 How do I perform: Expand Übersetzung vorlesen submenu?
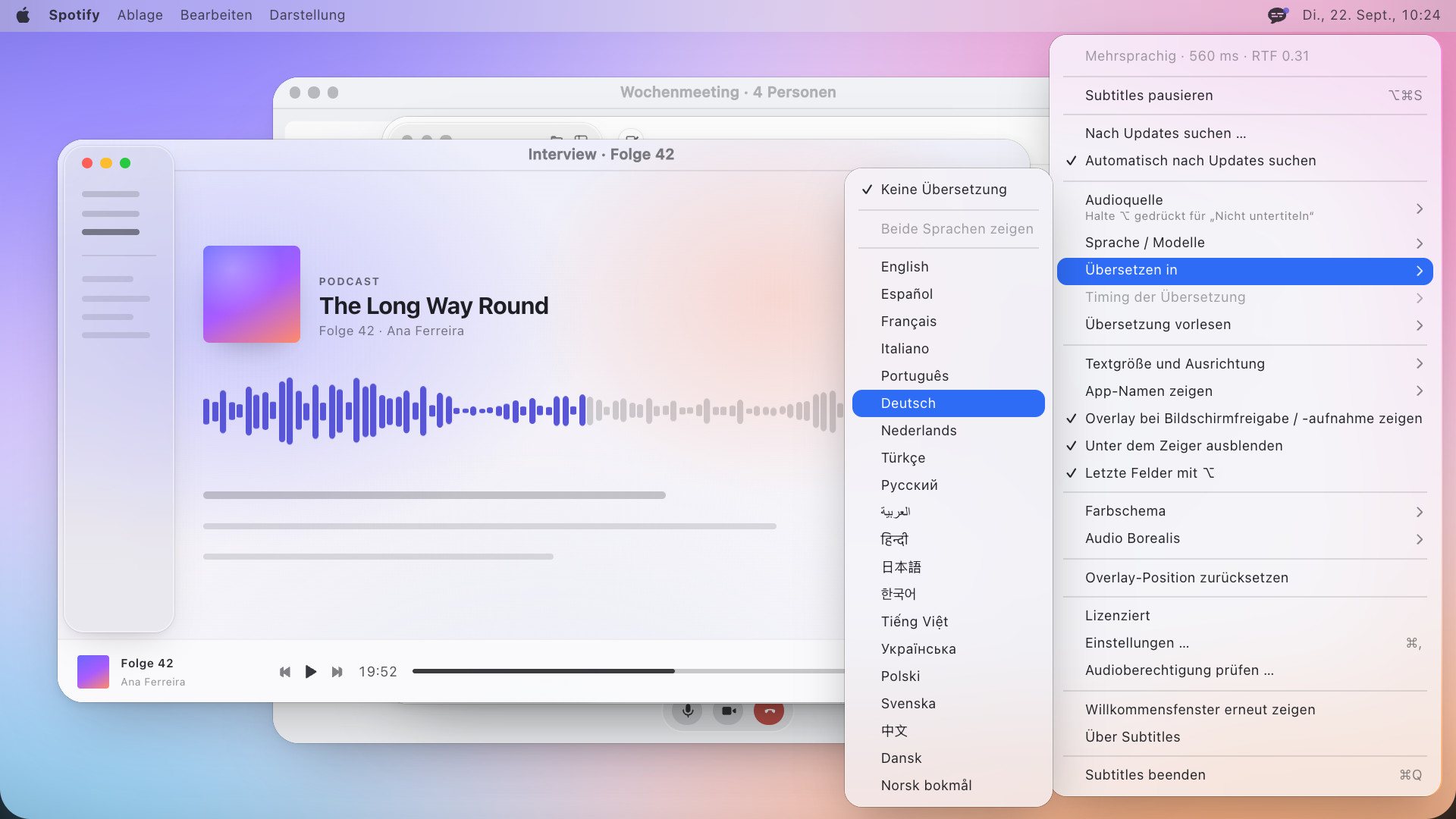(x=1245, y=325)
